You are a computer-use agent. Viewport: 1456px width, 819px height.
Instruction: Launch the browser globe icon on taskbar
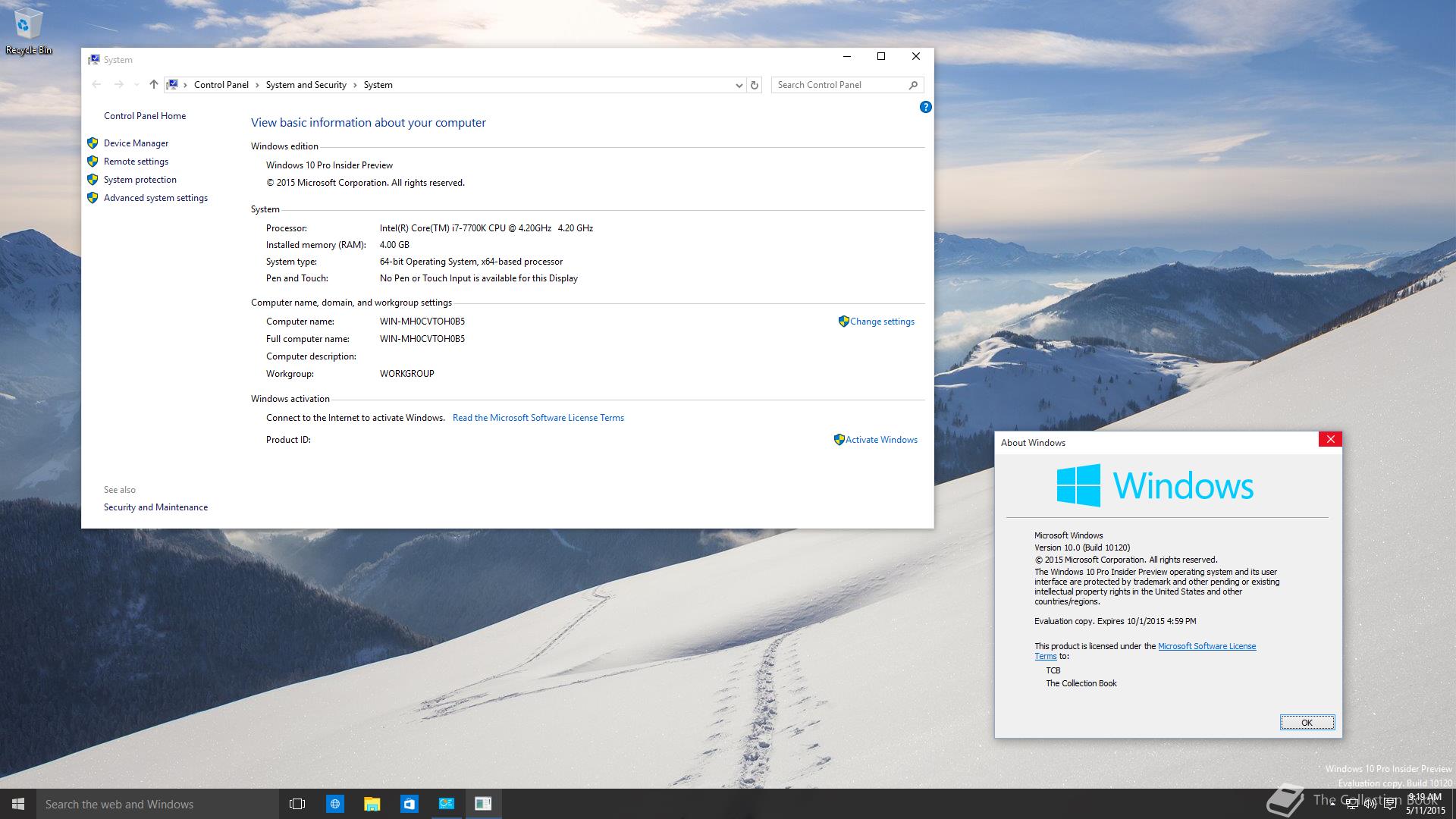[x=334, y=804]
